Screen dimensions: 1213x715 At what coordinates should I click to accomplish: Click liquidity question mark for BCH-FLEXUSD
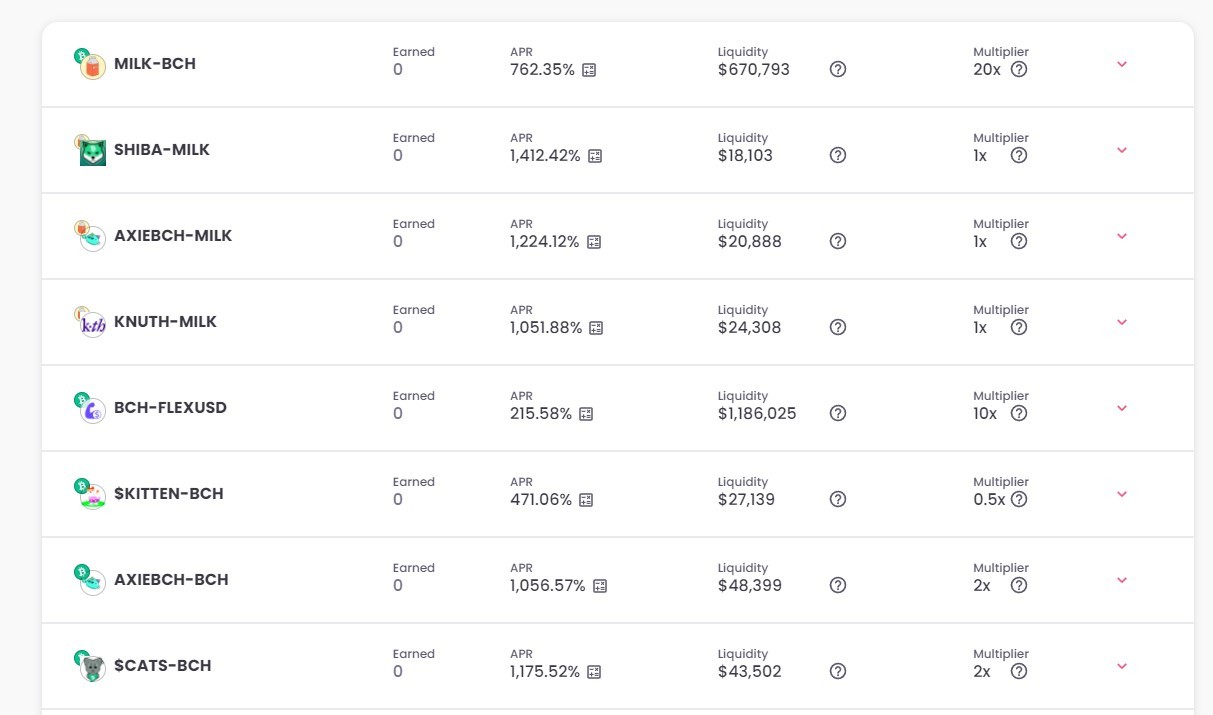pos(838,414)
